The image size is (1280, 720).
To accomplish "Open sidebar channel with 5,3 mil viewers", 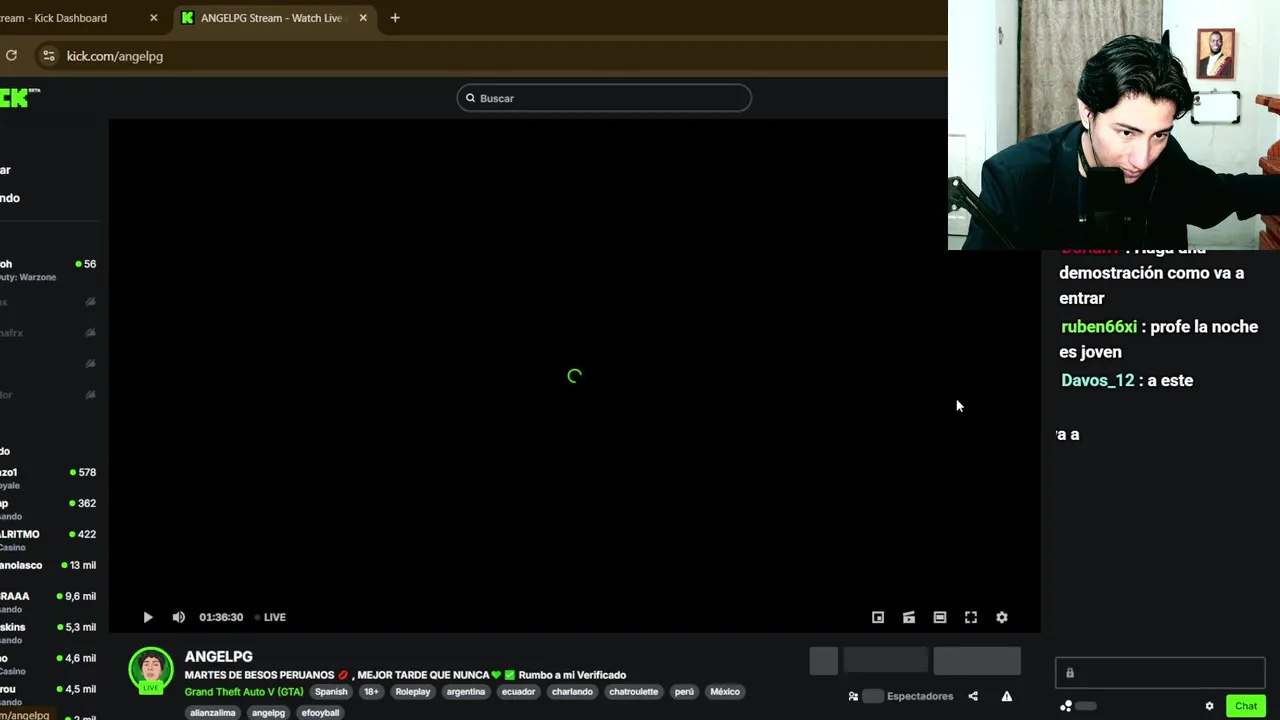I will click(x=50, y=633).
